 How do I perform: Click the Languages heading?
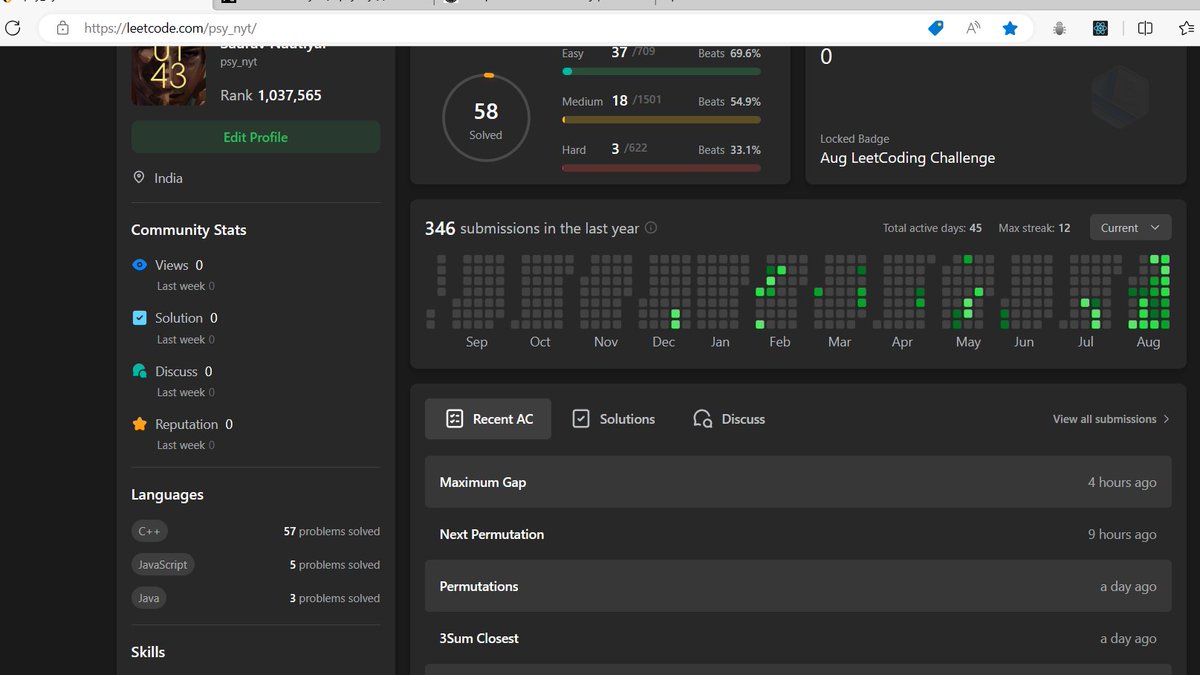point(167,495)
